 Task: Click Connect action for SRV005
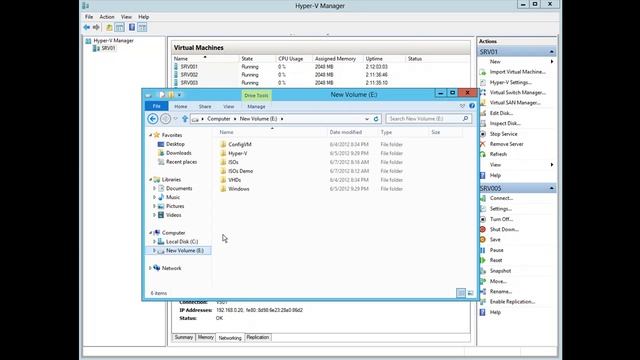coord(501,198)
